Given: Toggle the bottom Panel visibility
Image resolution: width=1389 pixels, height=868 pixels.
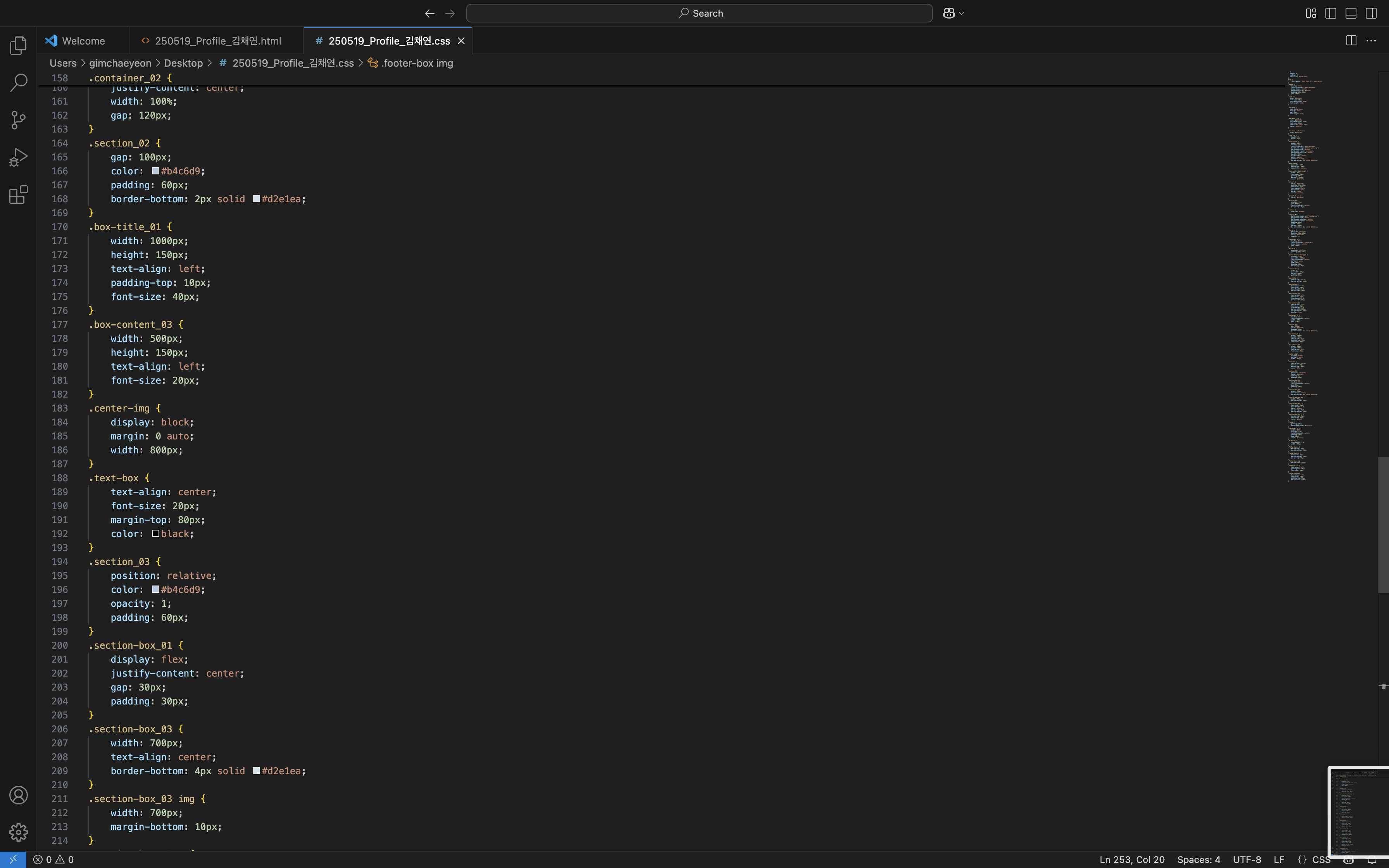Looking at the screenshot, I should pos(1351,13).
